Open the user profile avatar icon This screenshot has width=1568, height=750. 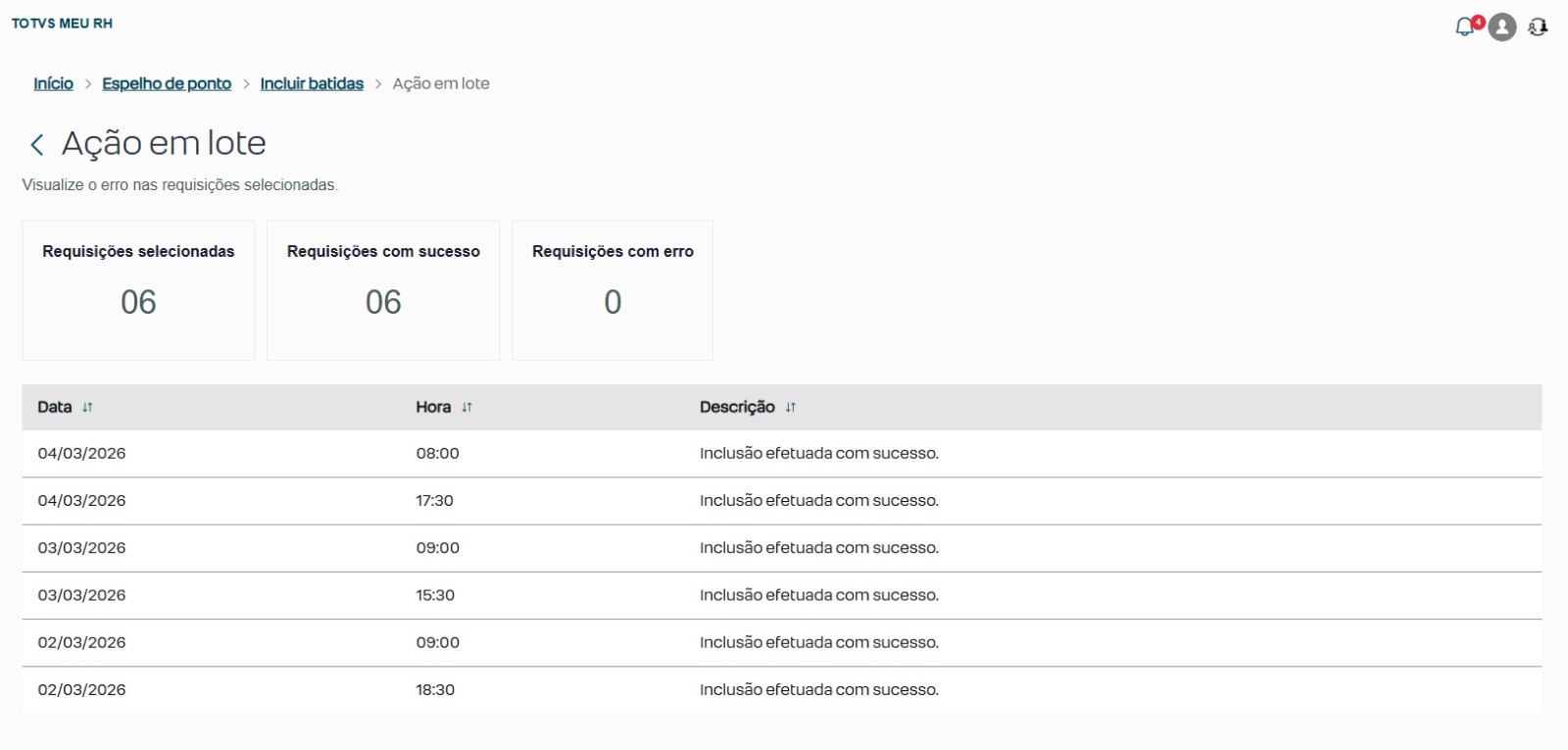click(x=1501, y=27)
